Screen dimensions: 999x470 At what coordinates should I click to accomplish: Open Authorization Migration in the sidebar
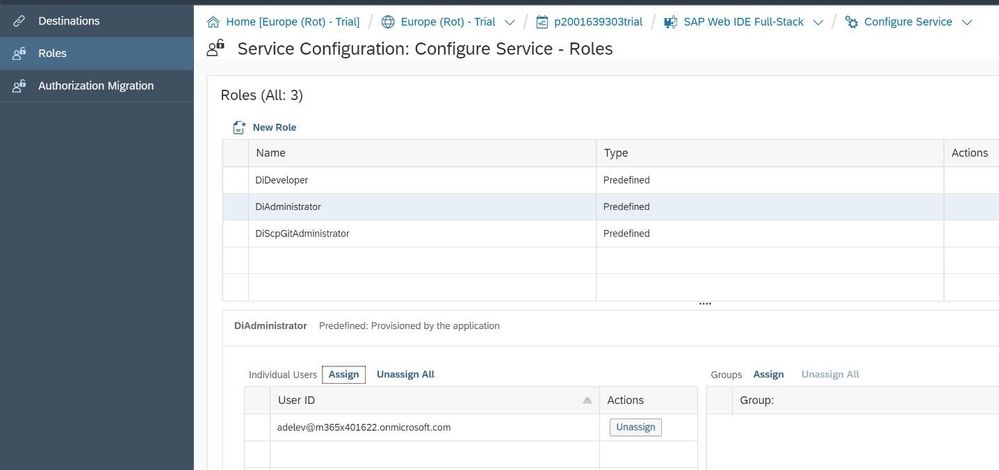[x=96, y=86]
